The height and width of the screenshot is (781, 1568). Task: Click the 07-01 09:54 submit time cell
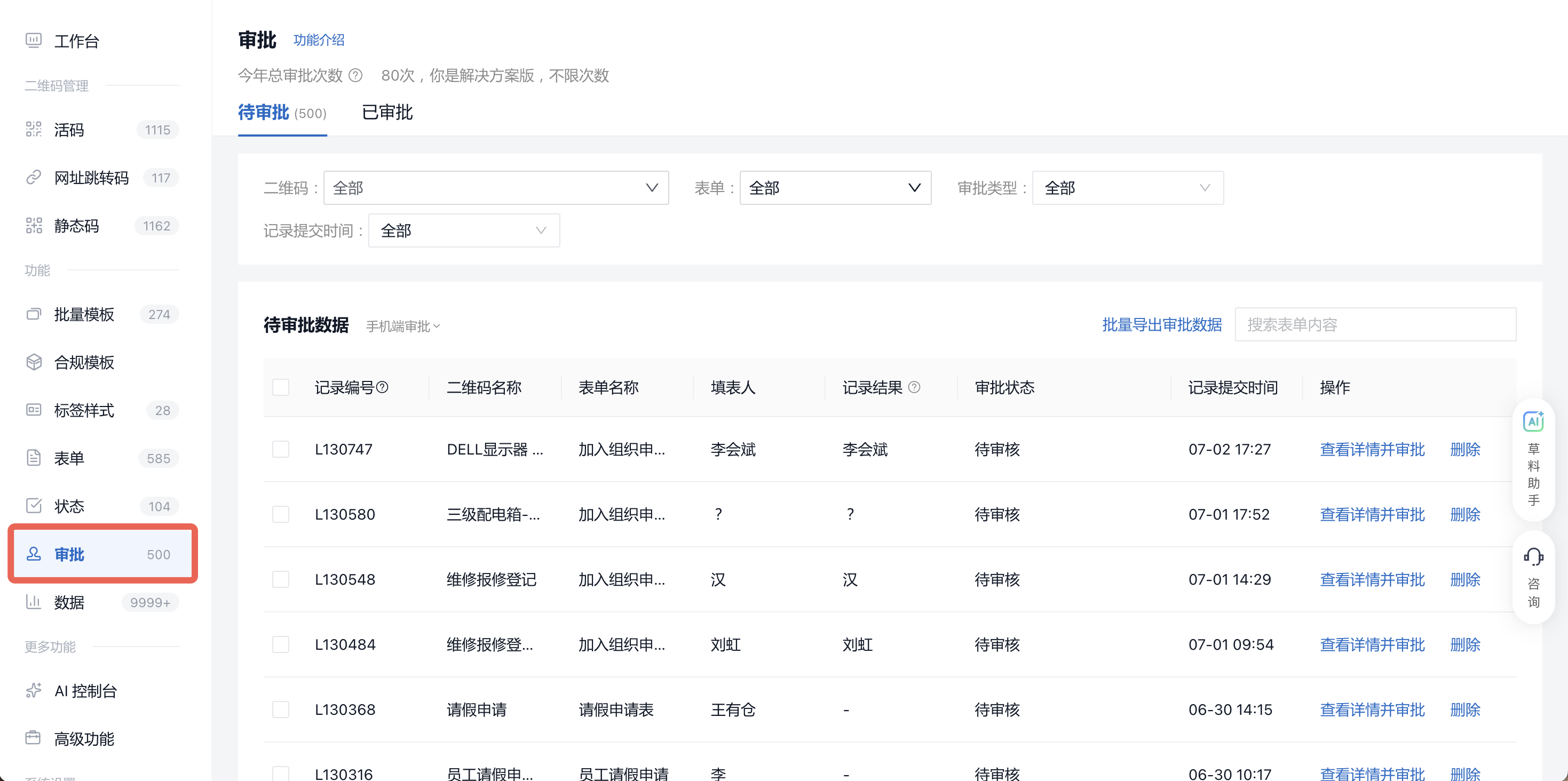pyautogui.click(x=1231, y=645)
